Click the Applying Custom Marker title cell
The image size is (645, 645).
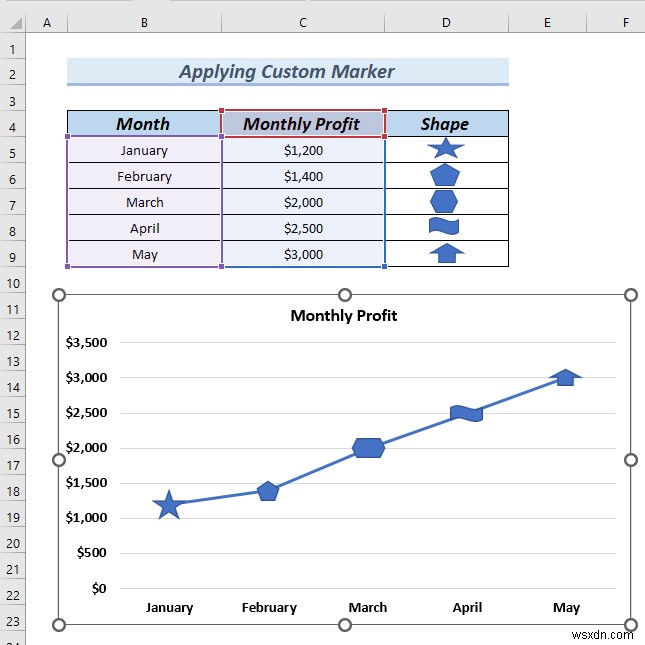288,72
